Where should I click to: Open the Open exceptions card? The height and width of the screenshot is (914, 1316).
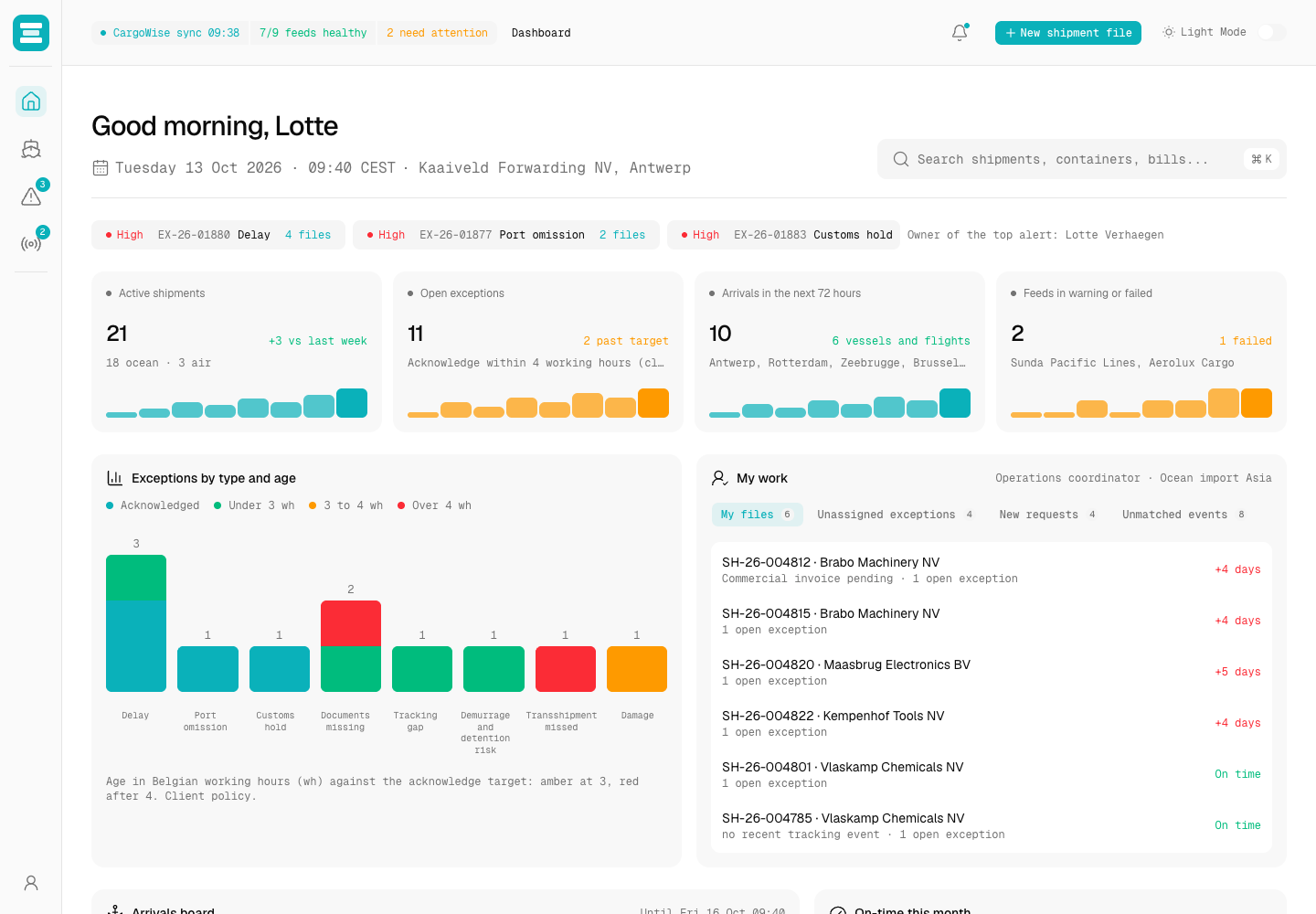pyautogui.click(x=538, y=352)
